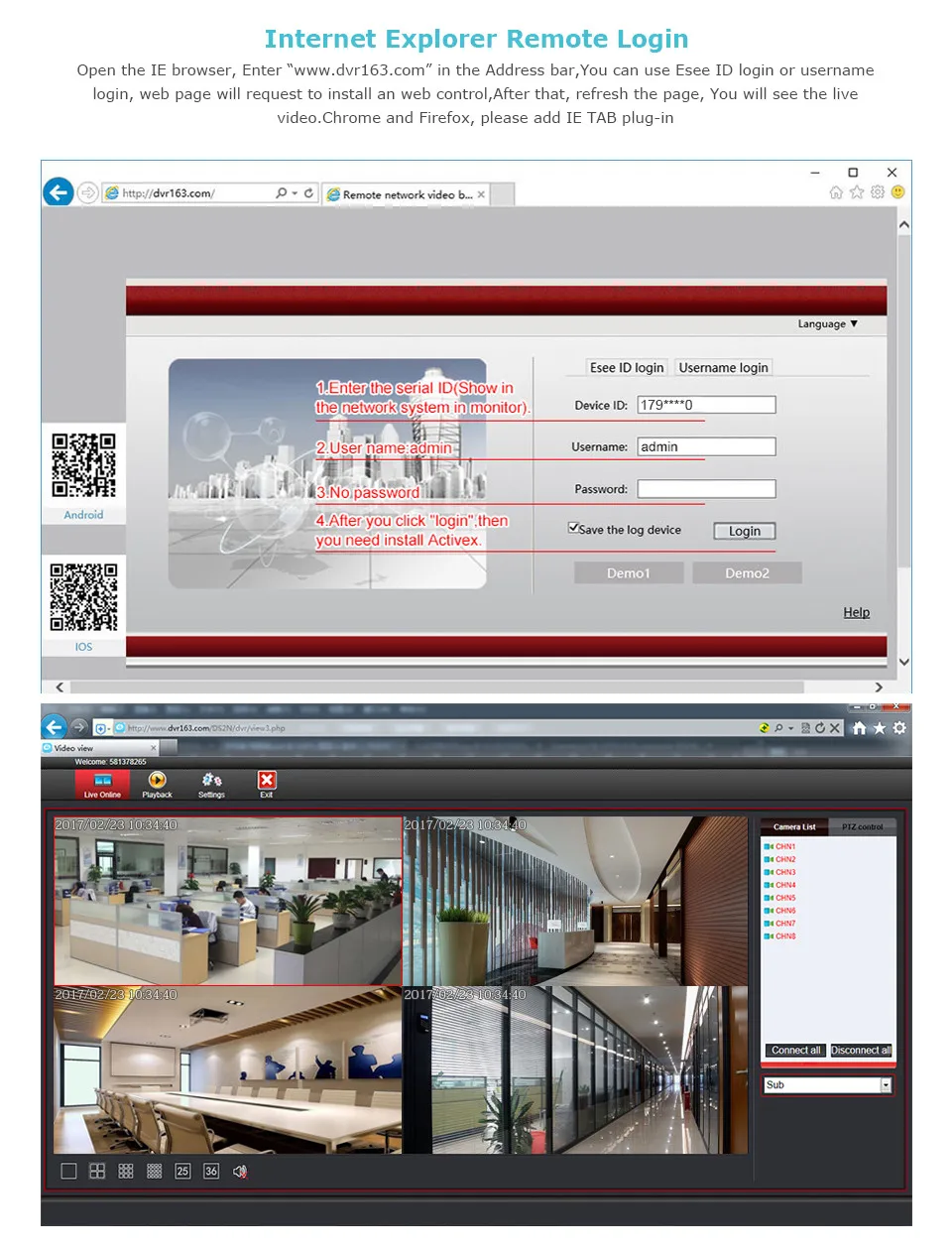Image resolution: width=952 pixels, height=1250 pixels.
Task: Select camera CHN3 in the list
Action: click(780, 872)
